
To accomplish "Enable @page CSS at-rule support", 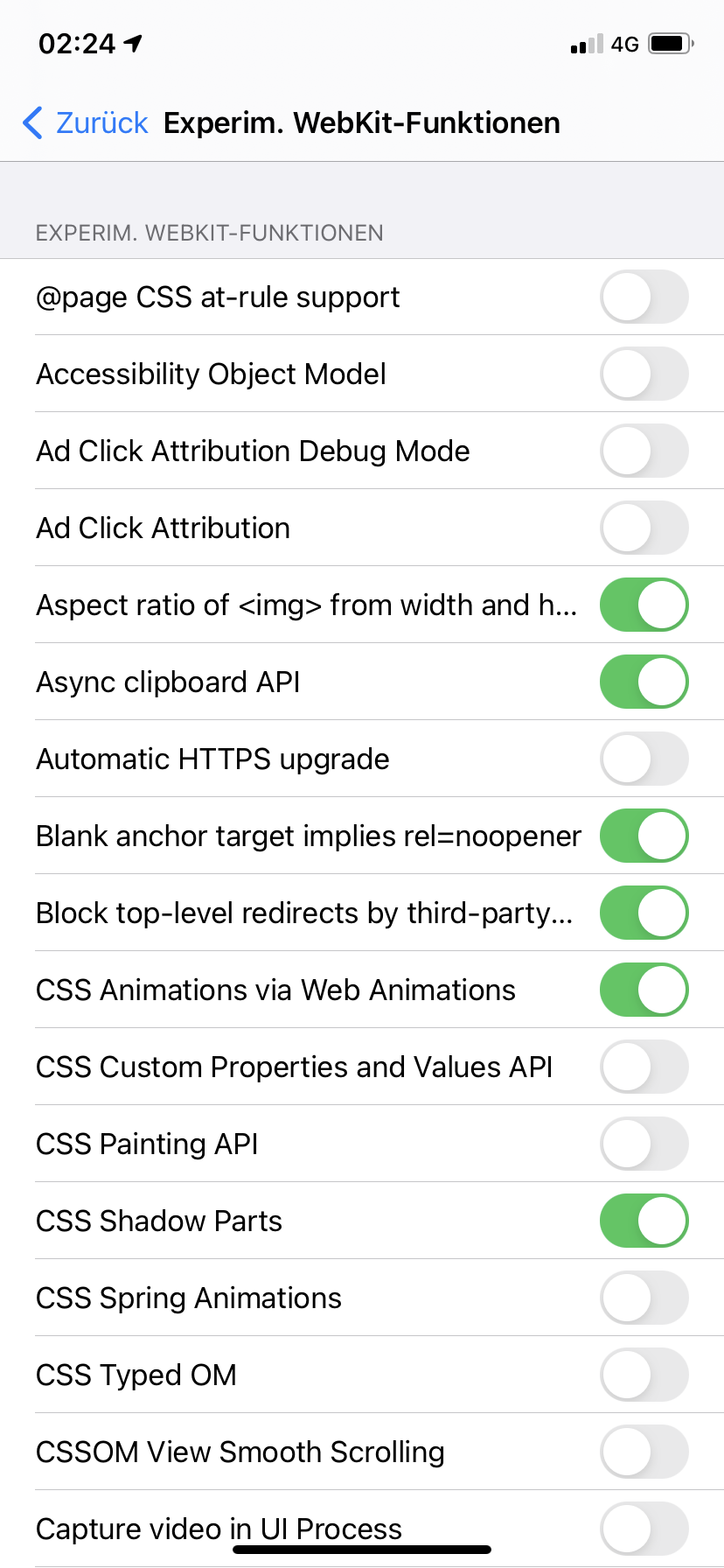I will pos(644,297).
